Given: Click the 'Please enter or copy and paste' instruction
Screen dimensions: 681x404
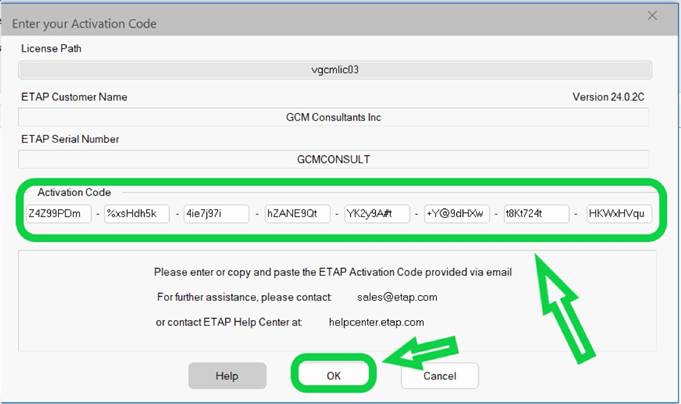Looking at the screenshot, I should 333,272.
